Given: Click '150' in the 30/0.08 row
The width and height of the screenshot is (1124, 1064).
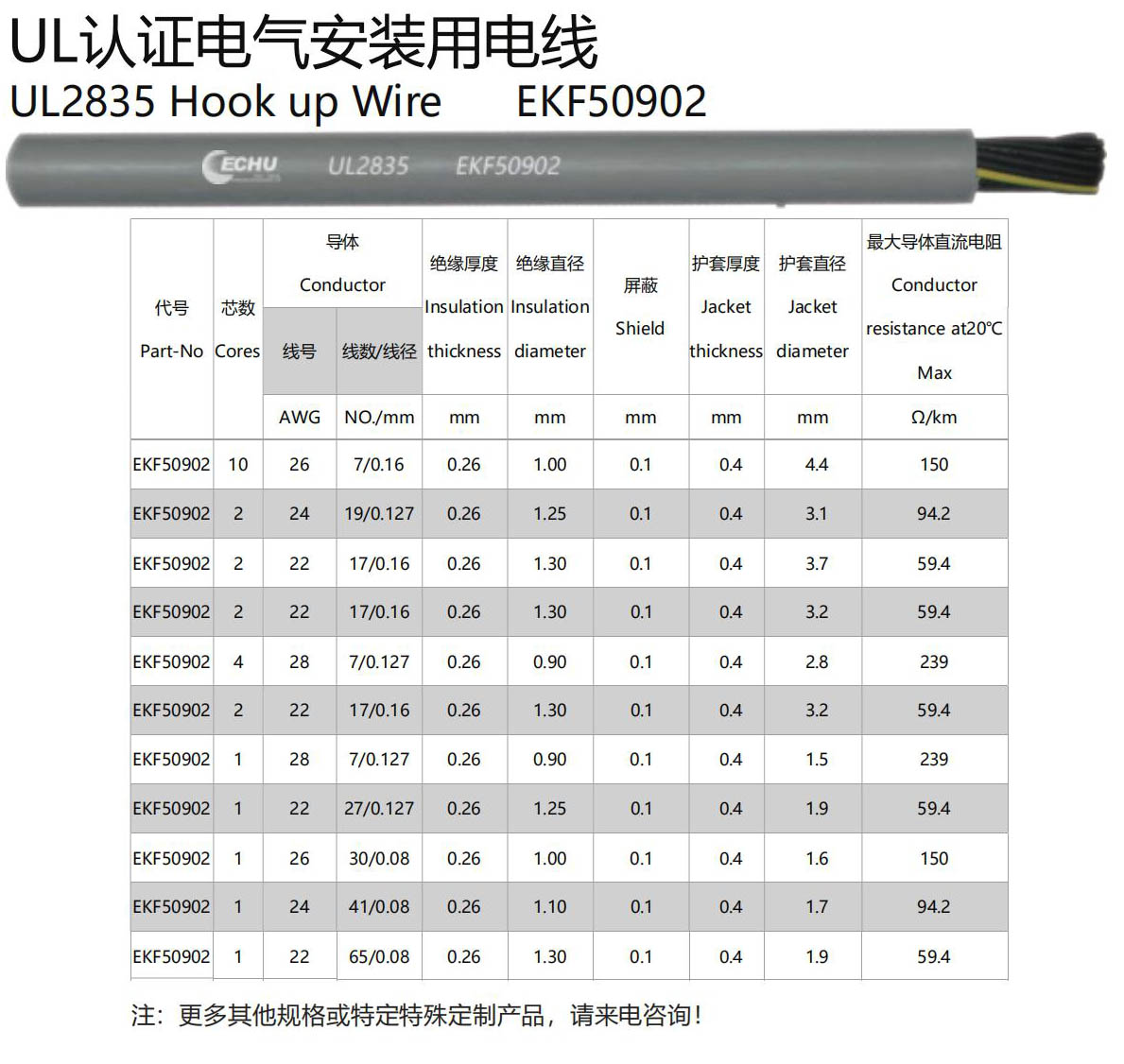Looking at the screenshot, I should coord(934,858).
